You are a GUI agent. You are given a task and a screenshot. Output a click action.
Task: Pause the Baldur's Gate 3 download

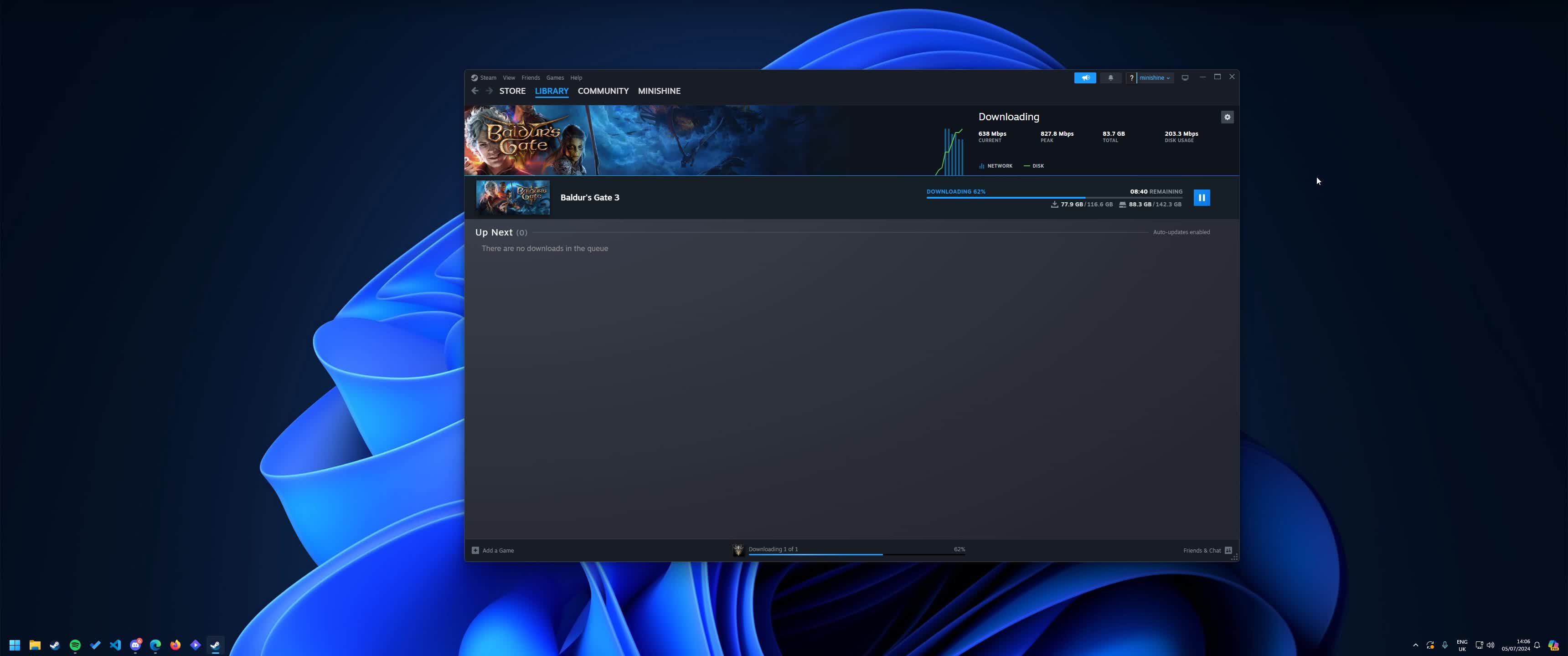coord(1202,197)
